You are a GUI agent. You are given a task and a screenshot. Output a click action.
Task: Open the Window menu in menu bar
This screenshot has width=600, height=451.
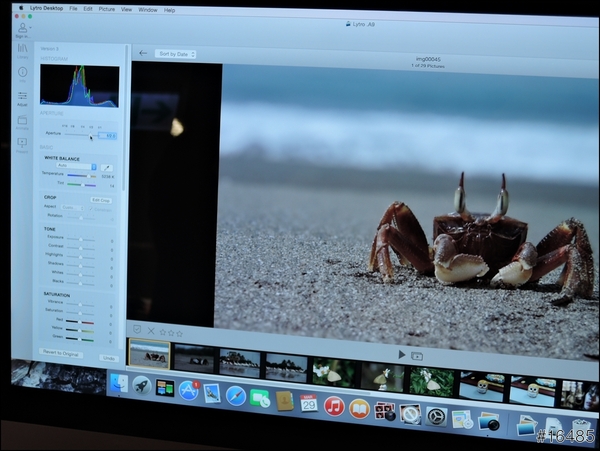(x=147, y=9)
